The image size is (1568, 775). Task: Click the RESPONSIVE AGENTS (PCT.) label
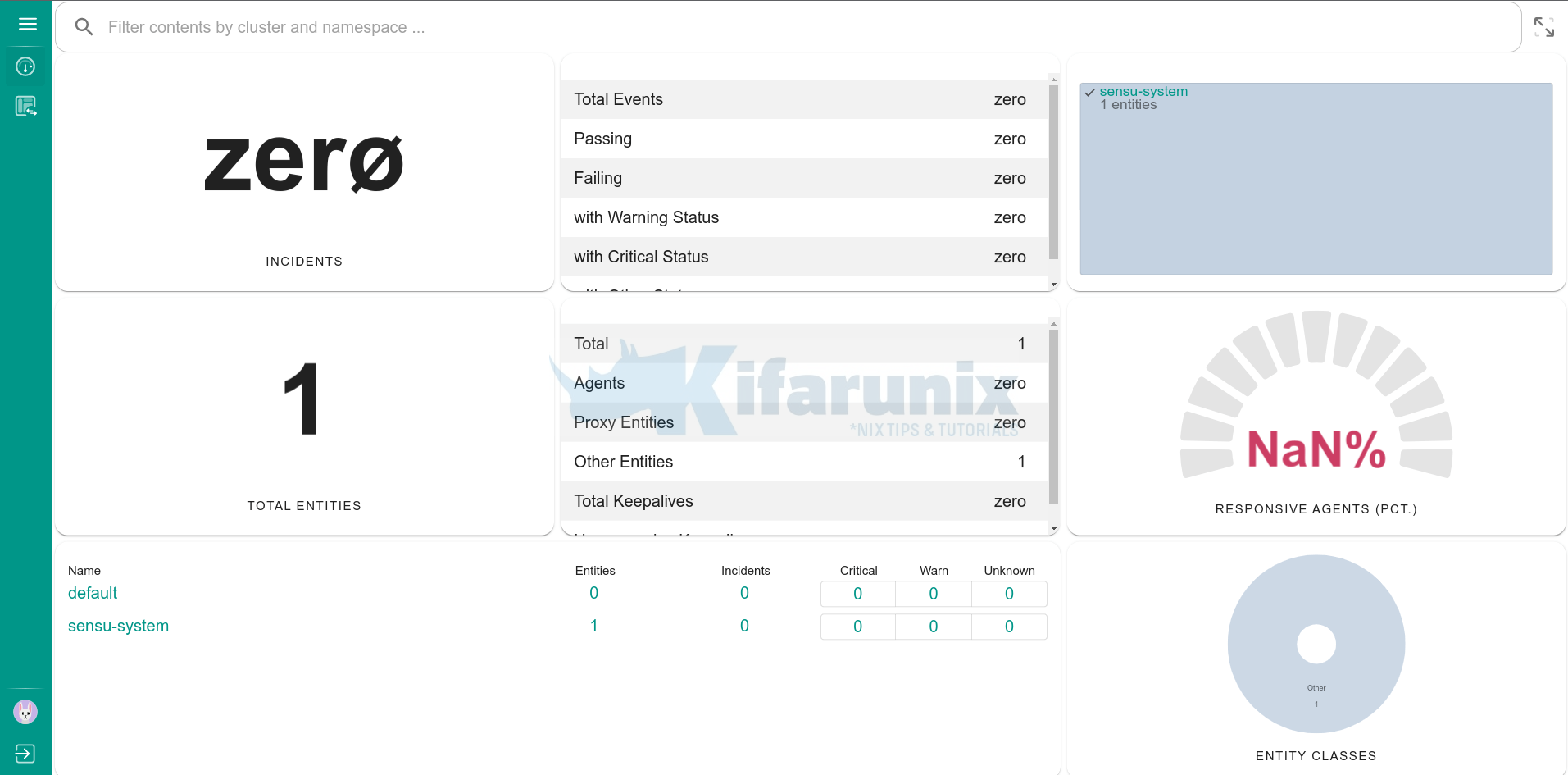1316,509
